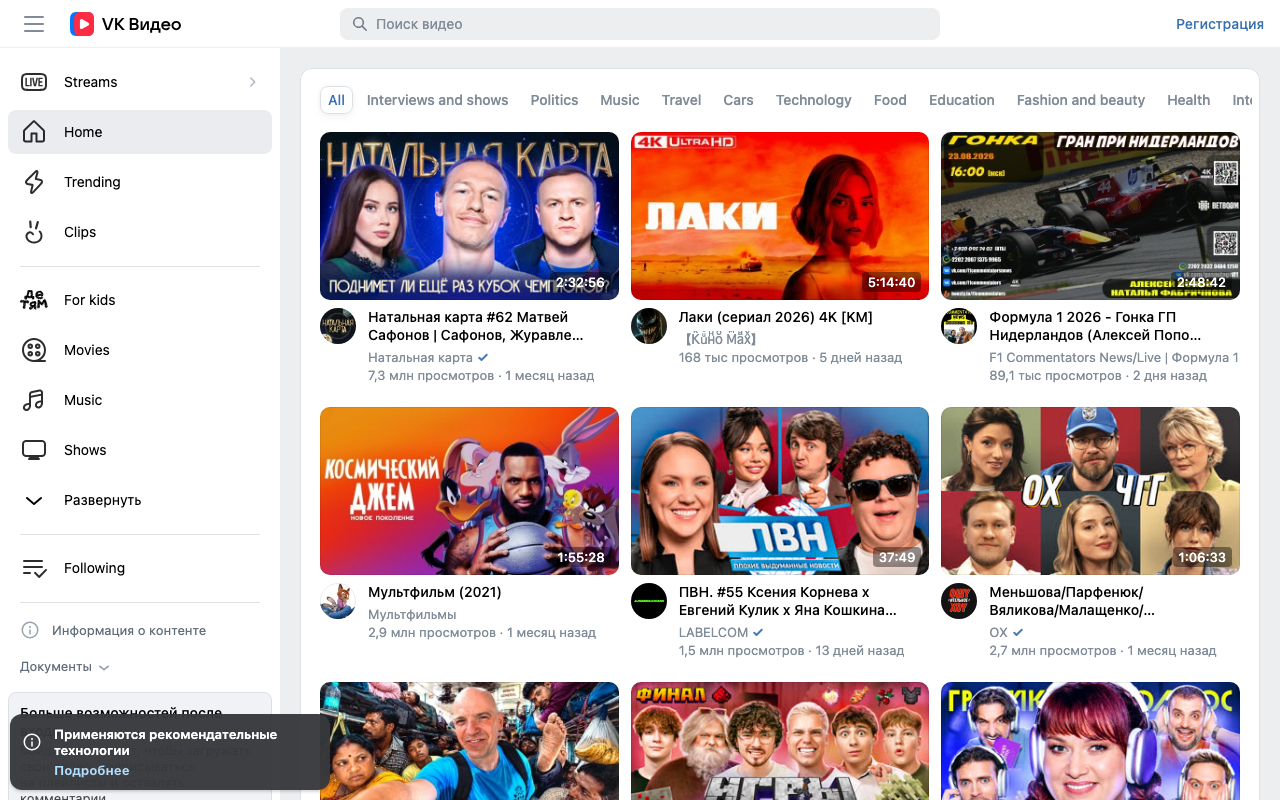Select Interviews and shows tab
Image resolution: width=1280 pixels, height=800 pixels.
click(437, 100)
